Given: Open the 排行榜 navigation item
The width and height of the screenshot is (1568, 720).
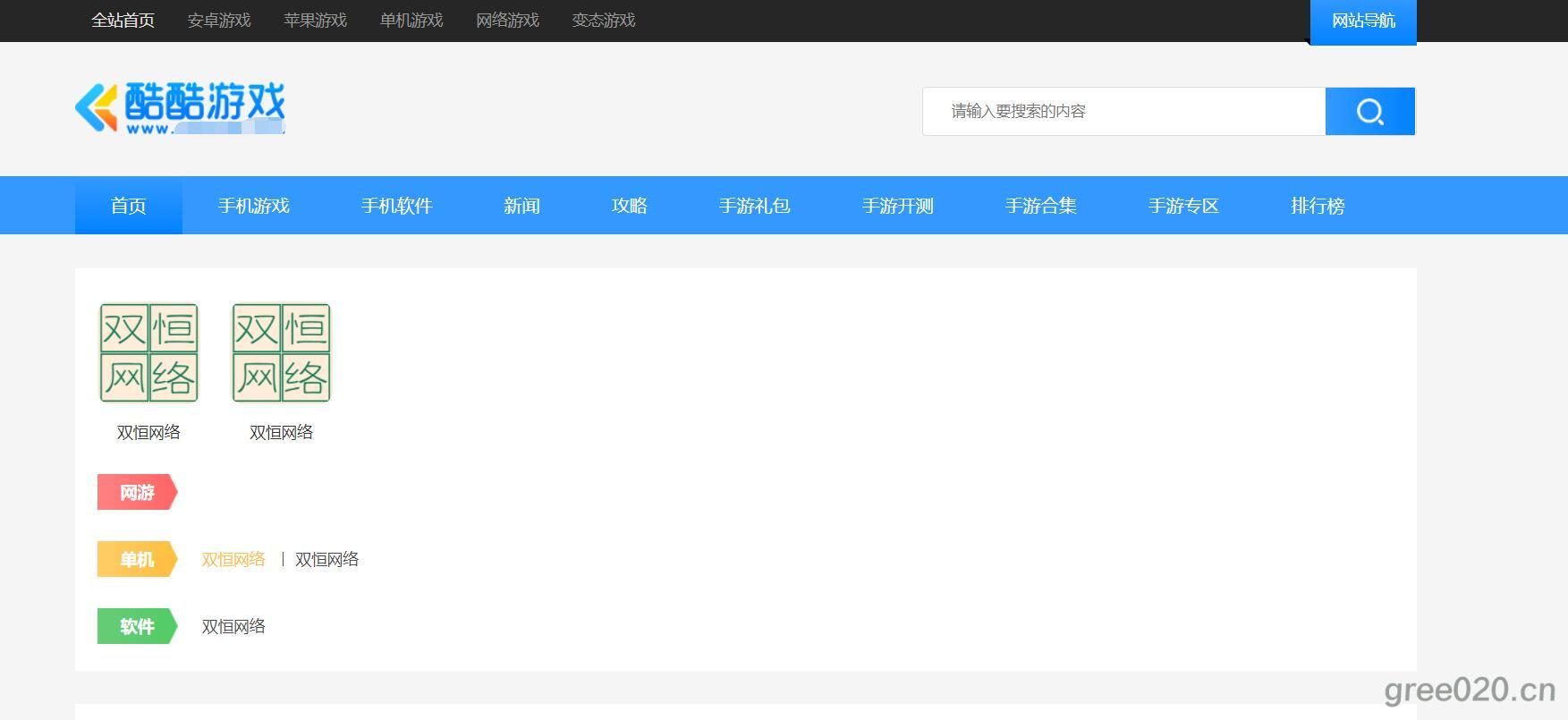Looking at the screenshot, I should click(x=1318, y=206).
